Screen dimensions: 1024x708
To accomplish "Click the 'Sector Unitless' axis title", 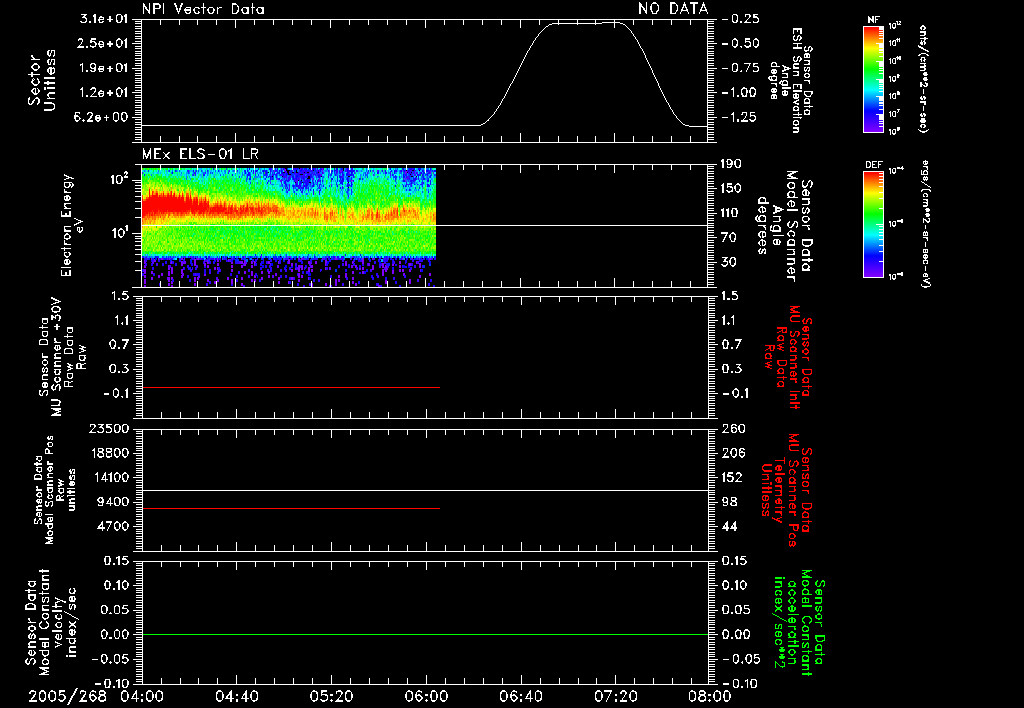I will (41, 80).
